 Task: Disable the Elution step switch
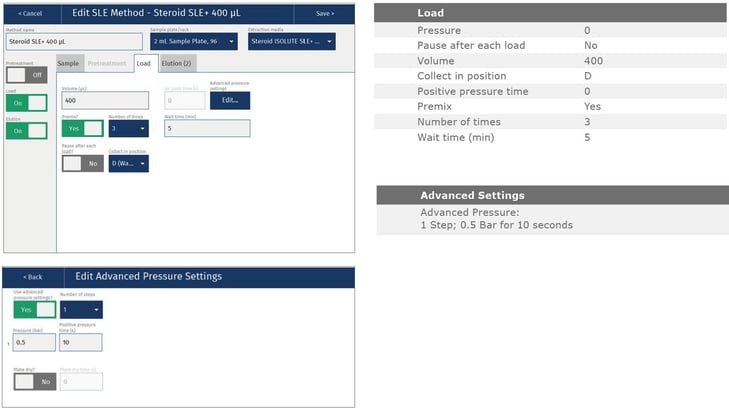(x=27, y=131)
